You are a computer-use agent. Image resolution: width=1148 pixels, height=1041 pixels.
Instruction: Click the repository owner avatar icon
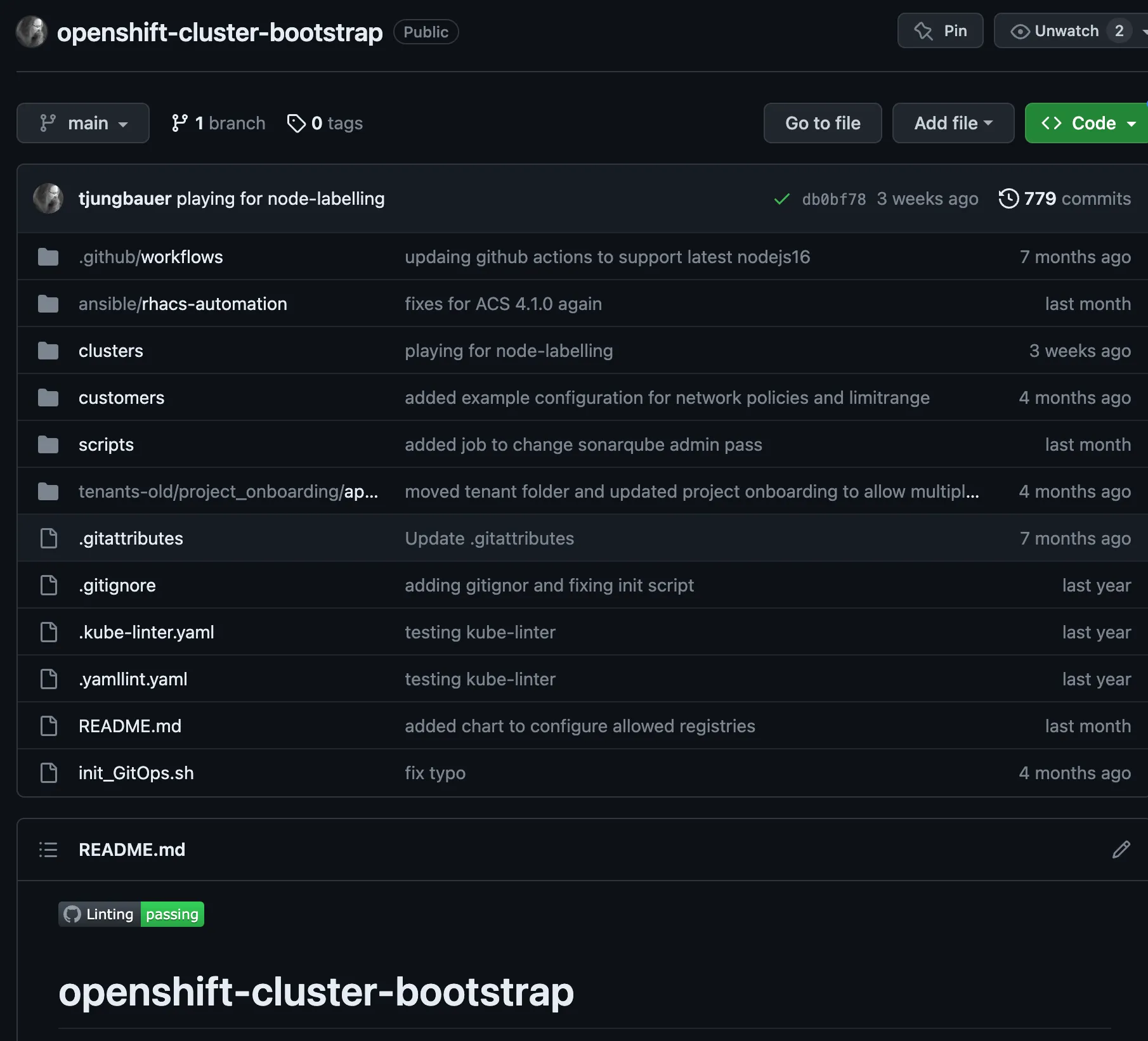pyautogui.click(x=31, y=31)
